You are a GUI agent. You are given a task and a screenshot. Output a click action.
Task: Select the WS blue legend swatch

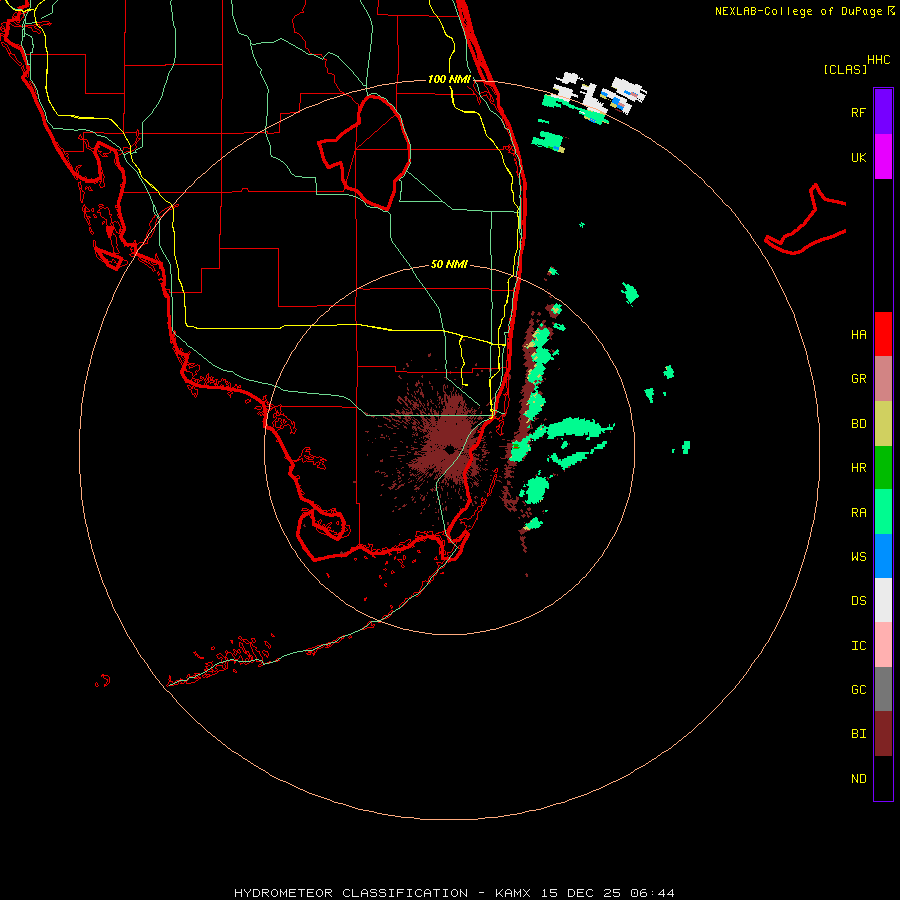[883, 556]
